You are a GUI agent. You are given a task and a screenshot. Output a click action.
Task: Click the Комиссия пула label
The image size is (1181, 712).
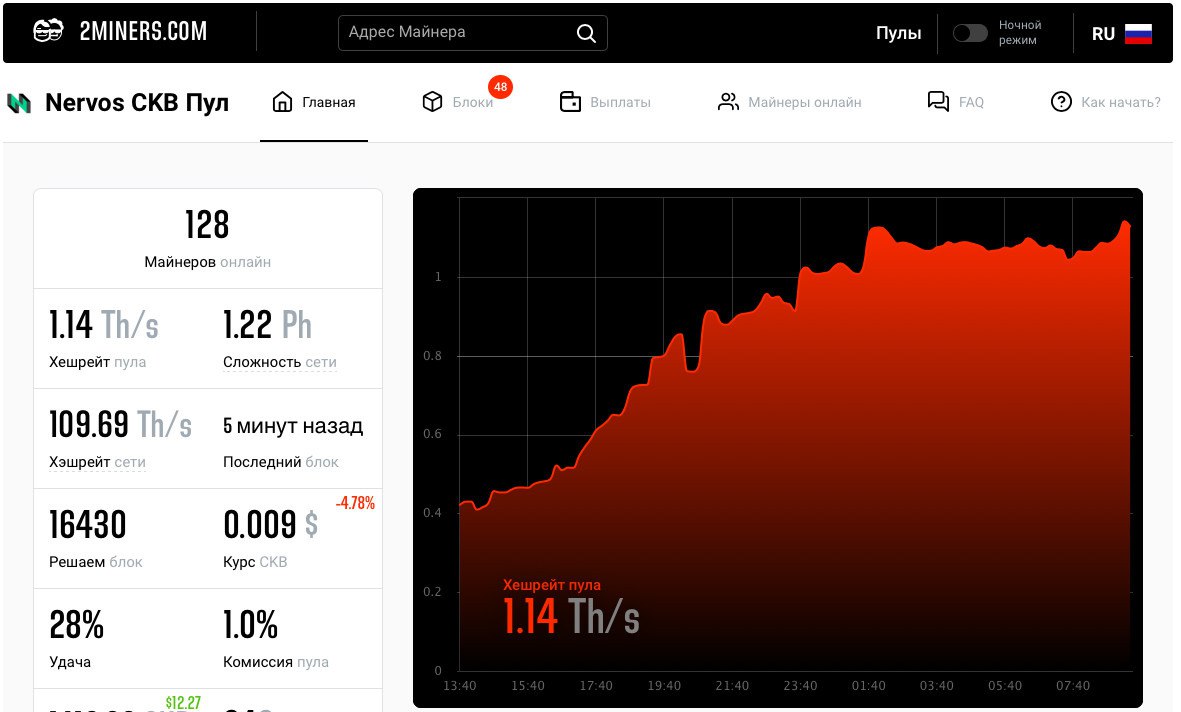pyautogui.click(x=276, y=662)
